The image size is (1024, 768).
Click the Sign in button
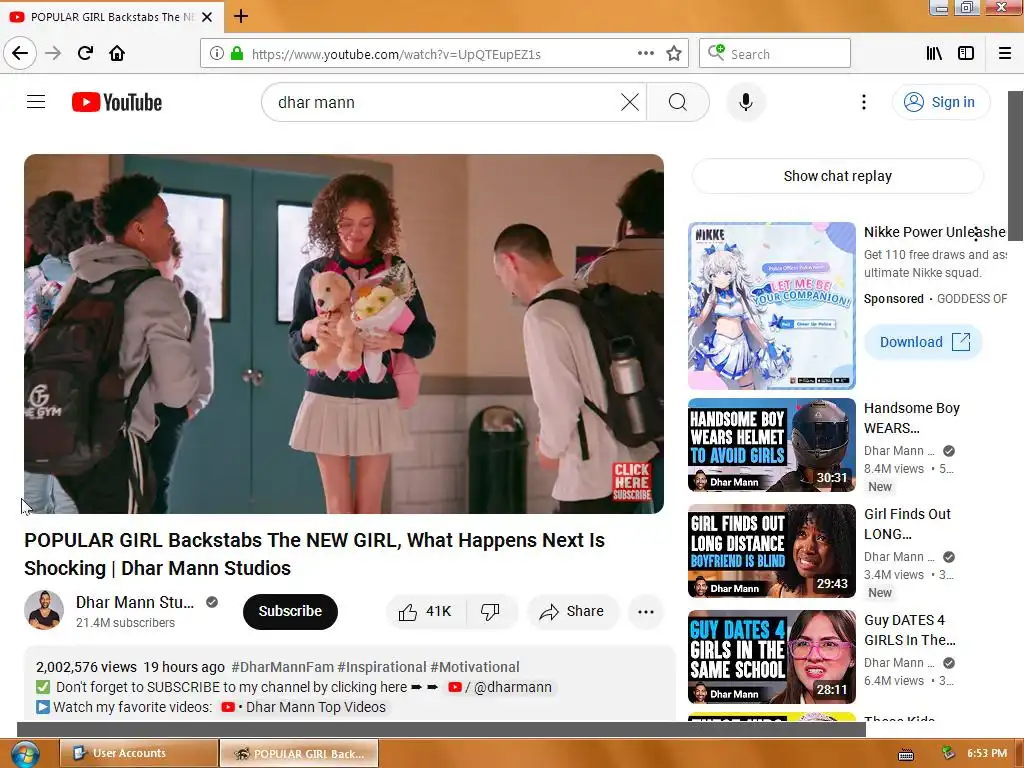[941, 103]
